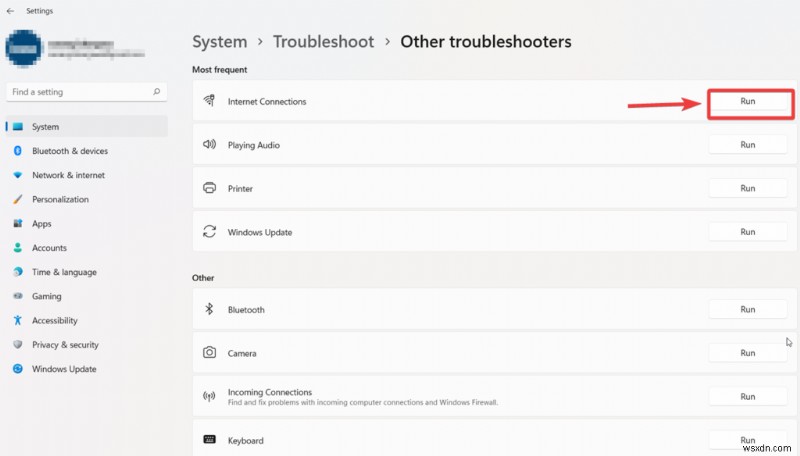Go to System in the breadcrumb
The height and width of the screenshot is (456, 800).
[219, 42]
